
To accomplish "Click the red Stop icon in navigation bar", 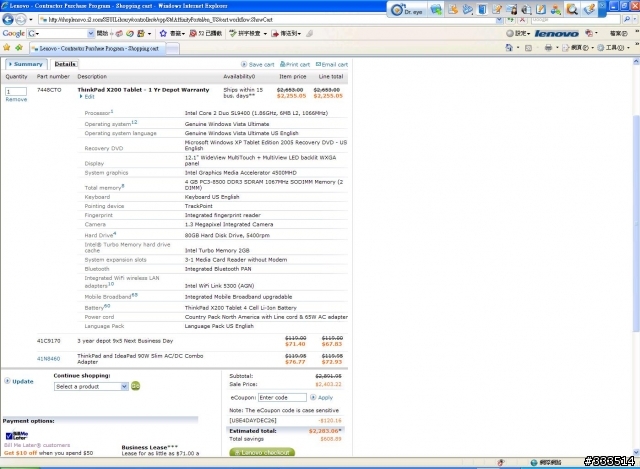I will coord(522,20).
